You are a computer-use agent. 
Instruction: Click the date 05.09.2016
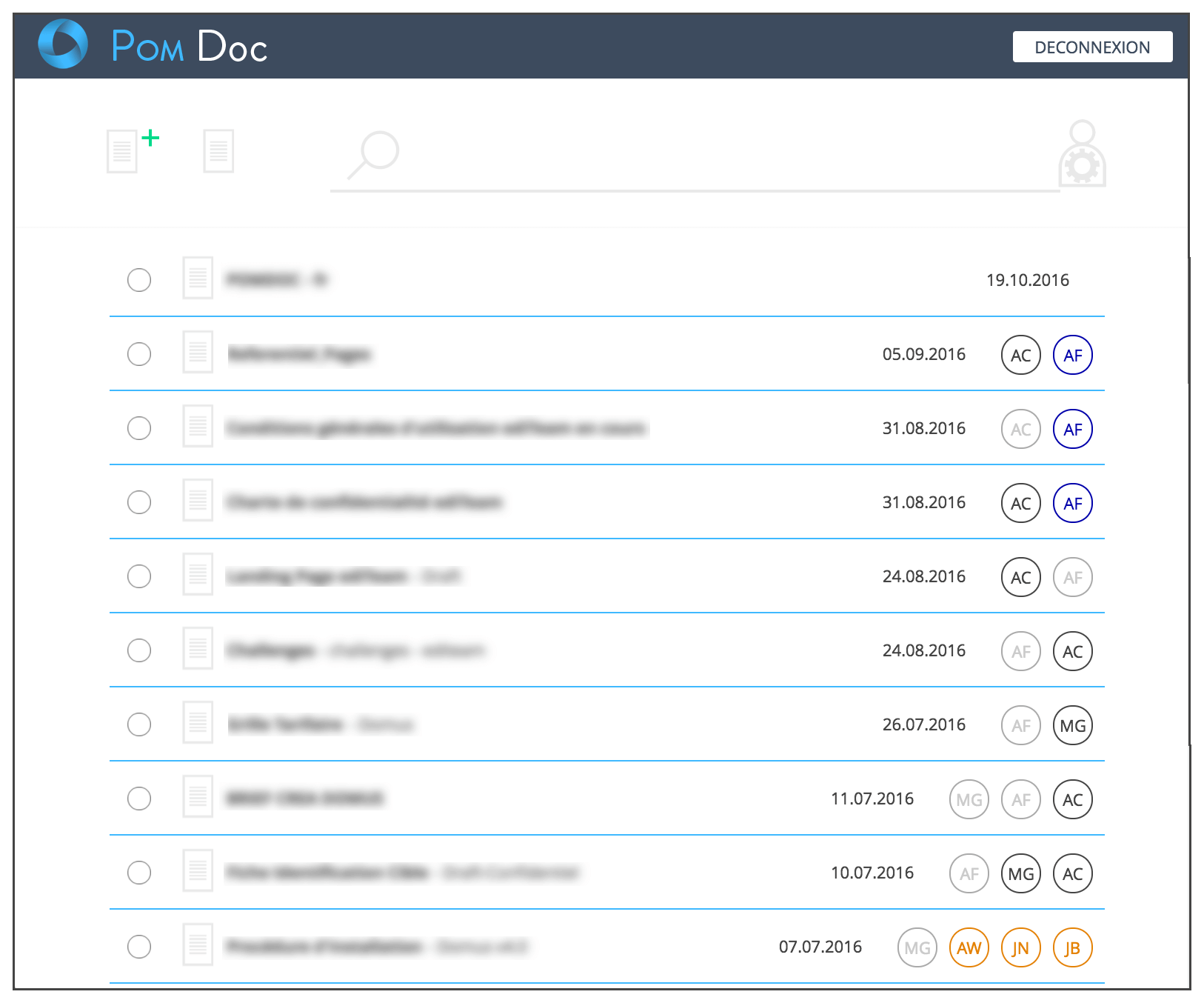[x=924, y=354]
